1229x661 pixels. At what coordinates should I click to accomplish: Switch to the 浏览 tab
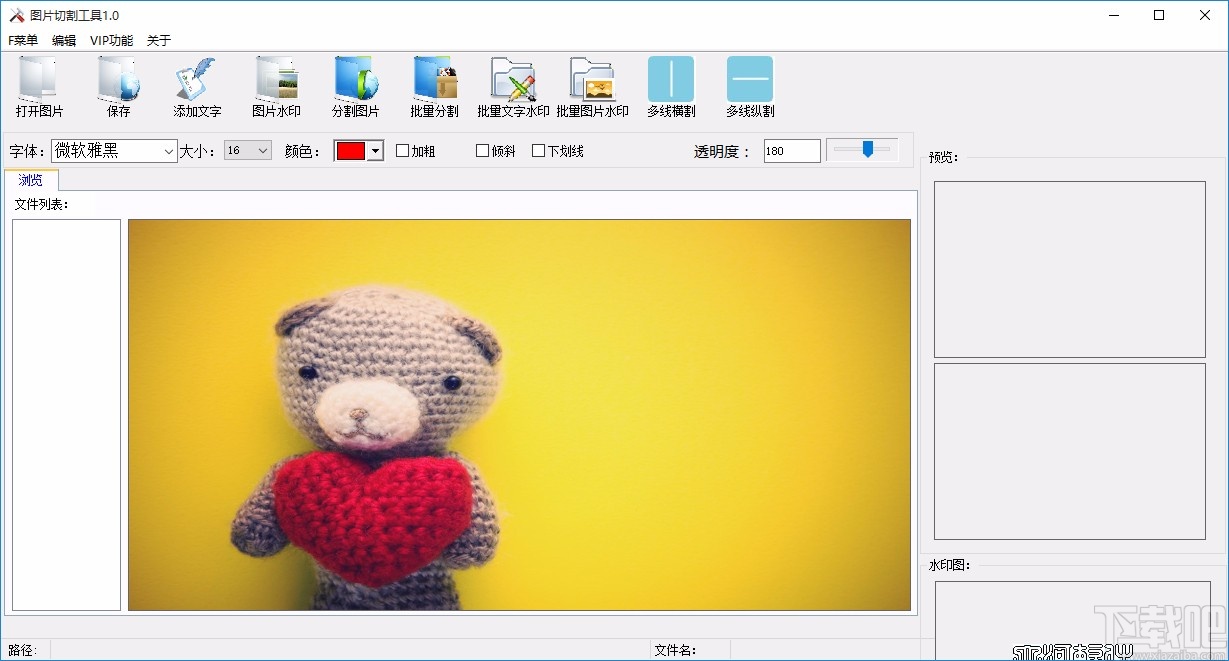pos(31,180)
